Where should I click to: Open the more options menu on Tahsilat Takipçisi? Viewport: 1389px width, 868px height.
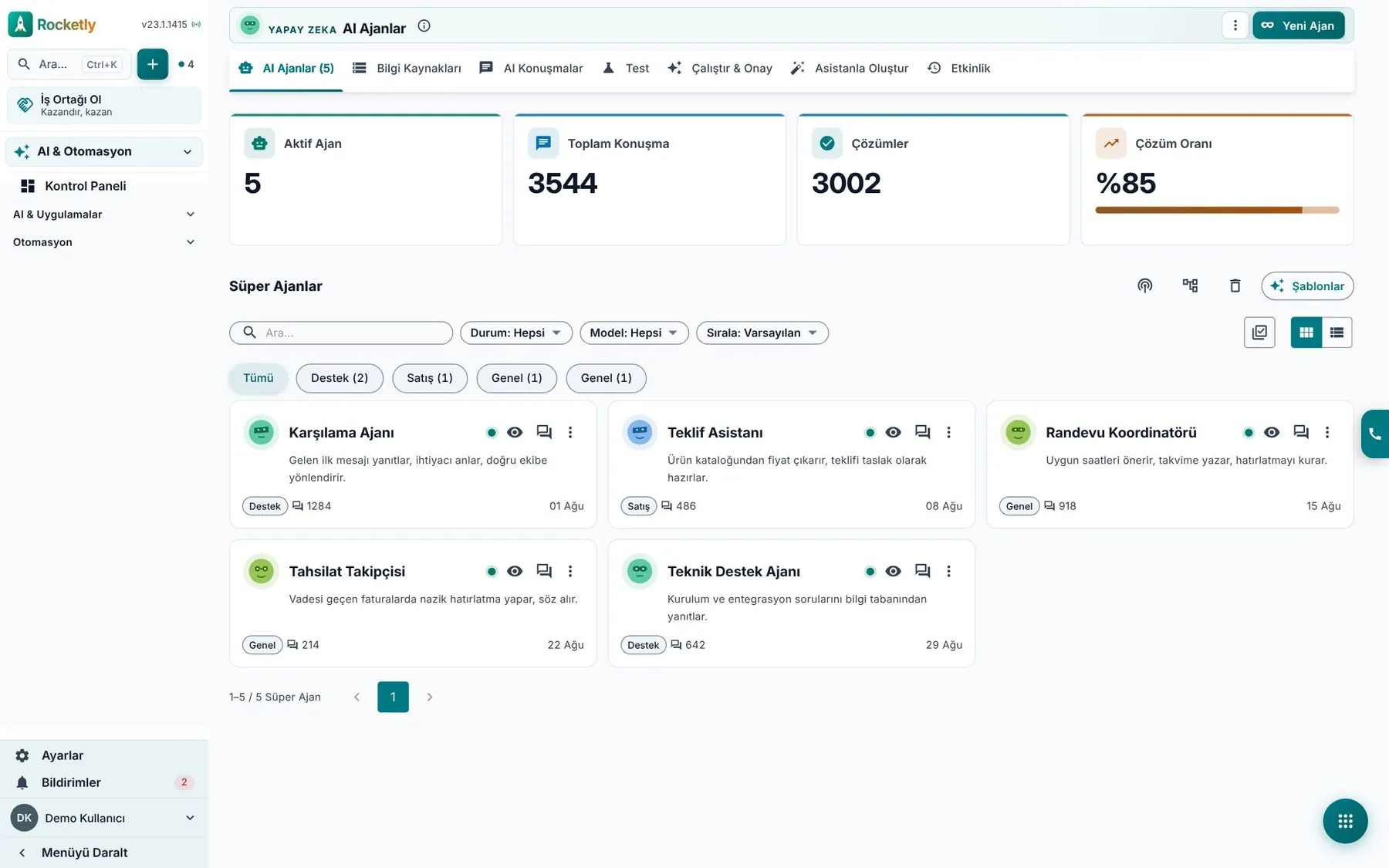(x=570, y=571)
